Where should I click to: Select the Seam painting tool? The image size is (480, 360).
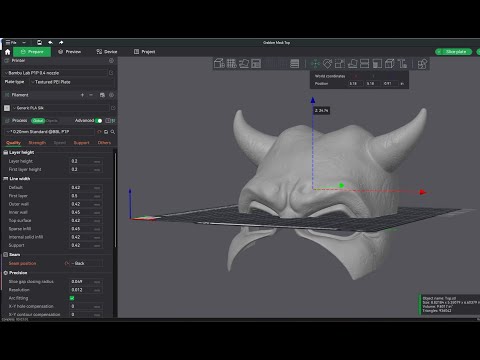[x=389, y=64]
